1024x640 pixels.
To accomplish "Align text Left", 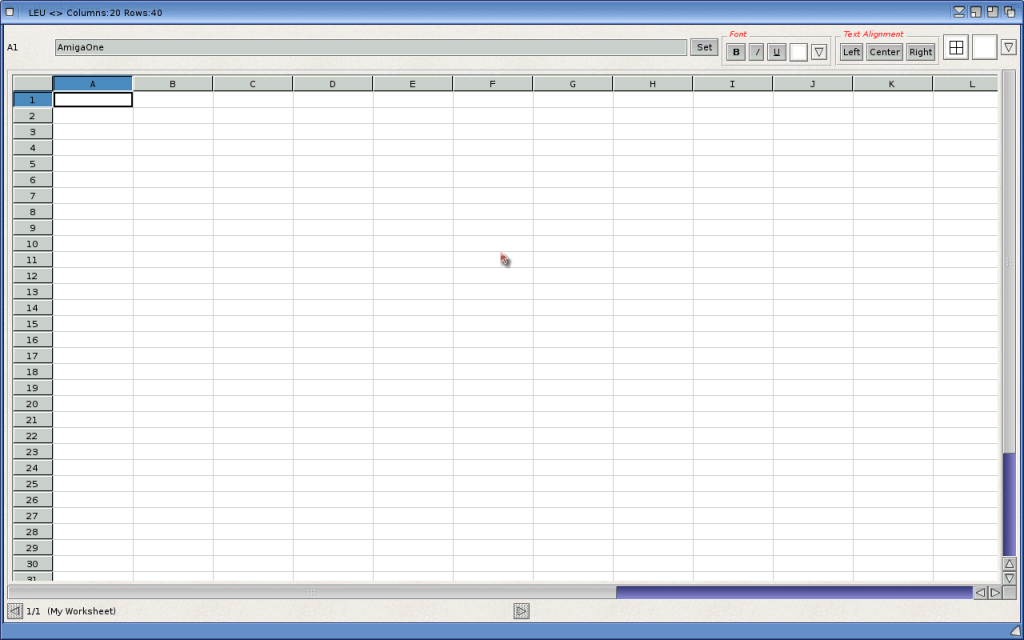I will tap(851, 52).
